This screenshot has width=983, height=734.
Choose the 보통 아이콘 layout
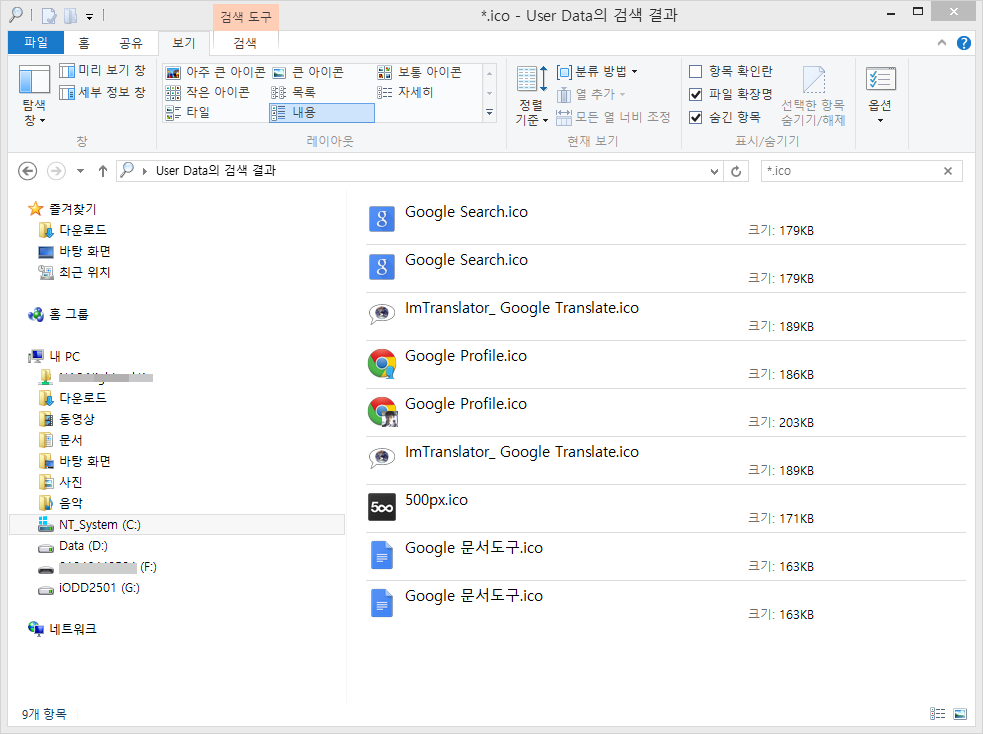pyautogui.click(x=419, y=72)
